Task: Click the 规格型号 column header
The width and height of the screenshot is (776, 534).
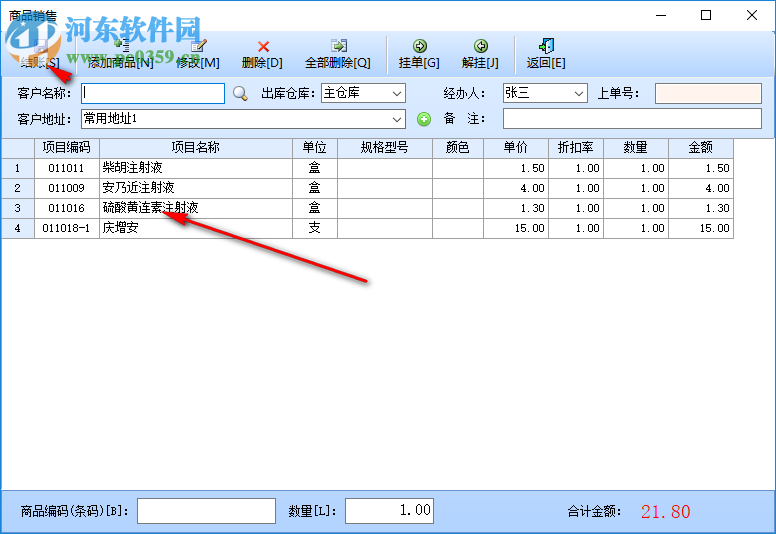Action: 385,148
